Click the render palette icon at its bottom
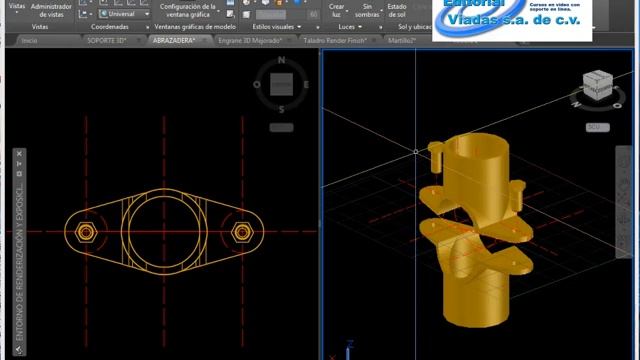Screen dimensions: 640x360 19,350
